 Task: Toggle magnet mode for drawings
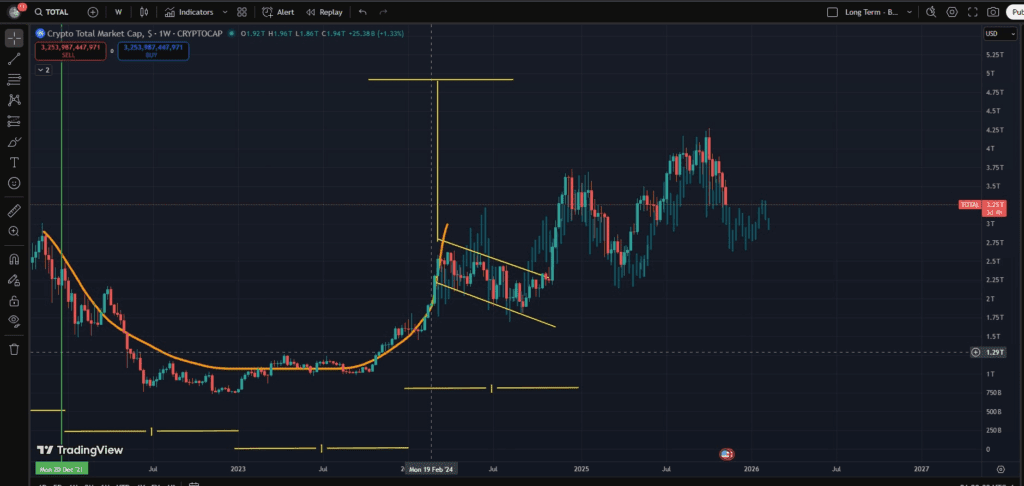coord(14,259)
